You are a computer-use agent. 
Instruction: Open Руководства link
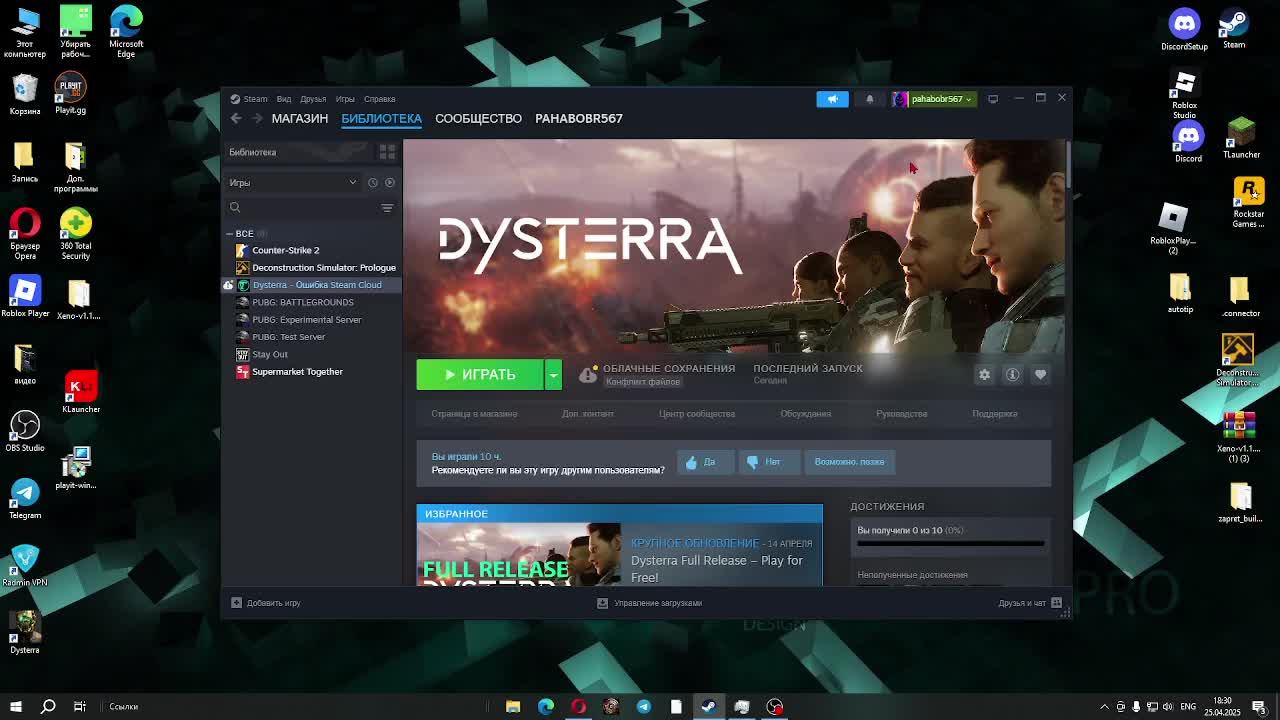point(902,414)
